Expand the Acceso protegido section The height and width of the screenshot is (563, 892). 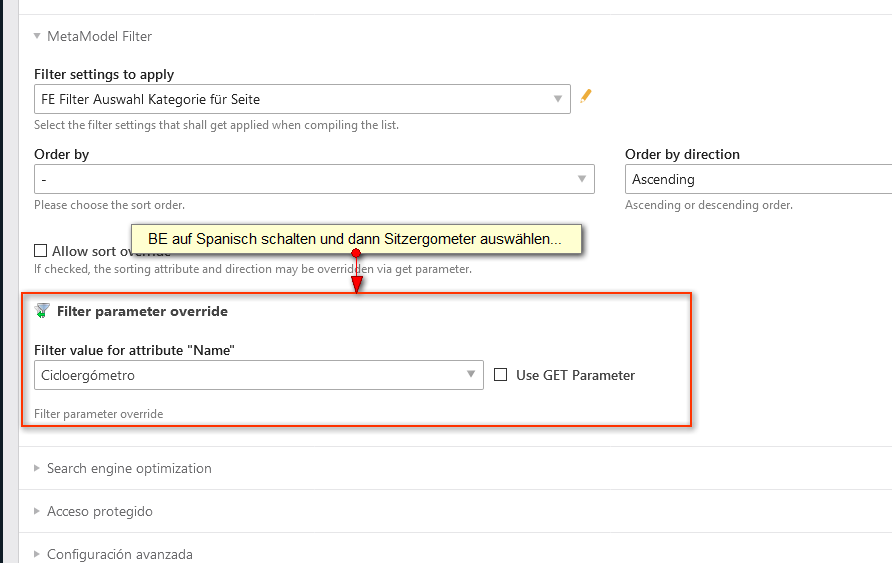pyautogui.click(x=99, y=511)
